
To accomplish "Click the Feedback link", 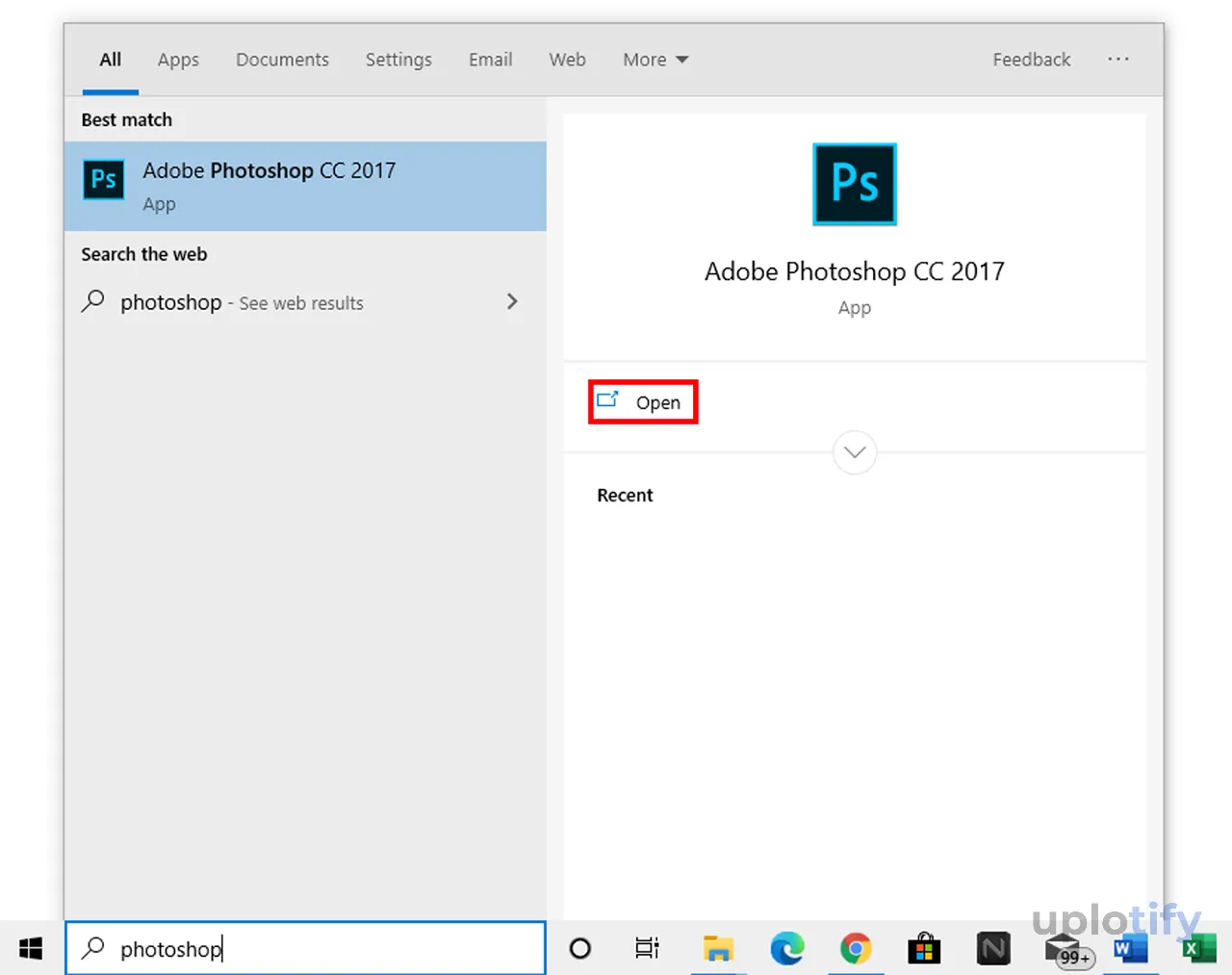I will pos(1031,60).
